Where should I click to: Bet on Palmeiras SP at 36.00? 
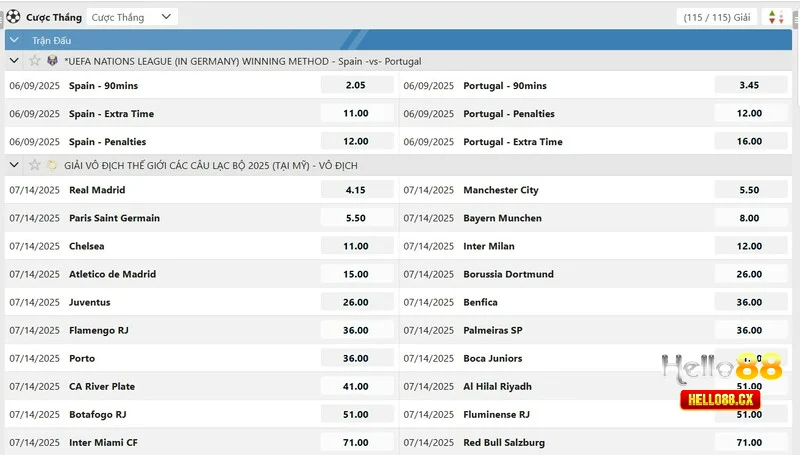749,330
